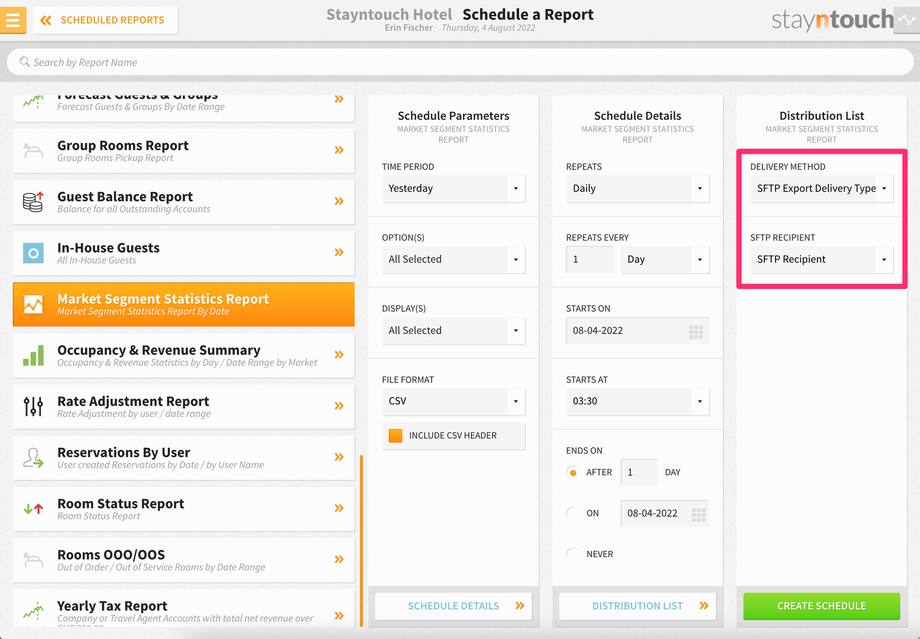Select the Ends On date radio
Viewport: 920px width, 639px height.
(573, 513)
